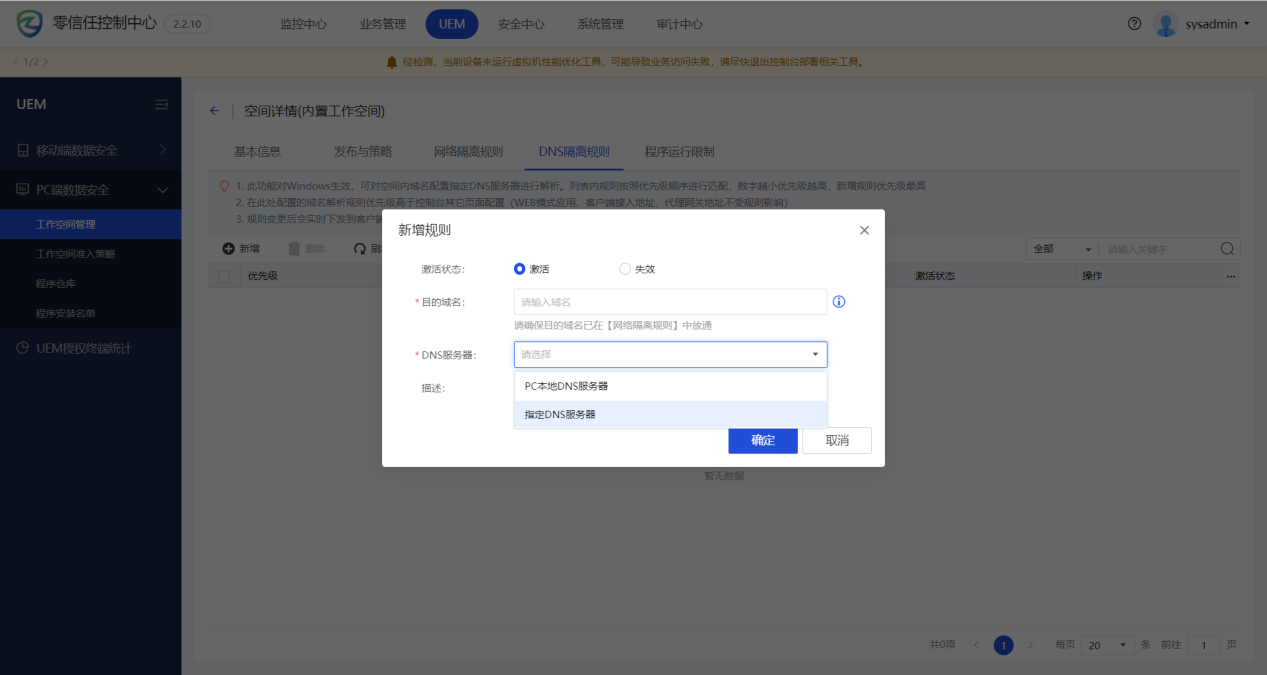Viewport: 1267px width, 675px height.
Task: Open the 每页 20 page size dropdown
Action: [1107, 645]
